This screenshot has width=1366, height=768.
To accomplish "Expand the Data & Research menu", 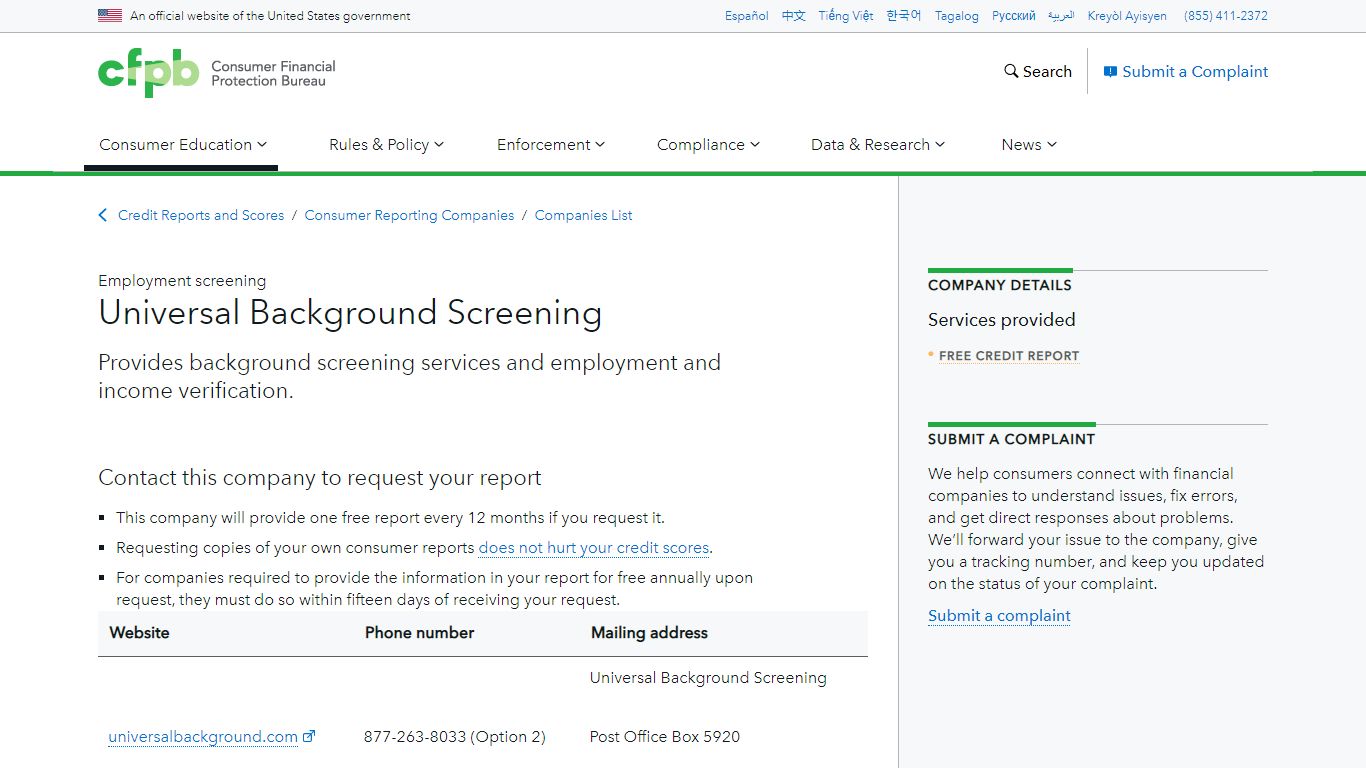I will click(x=877, y=144).
